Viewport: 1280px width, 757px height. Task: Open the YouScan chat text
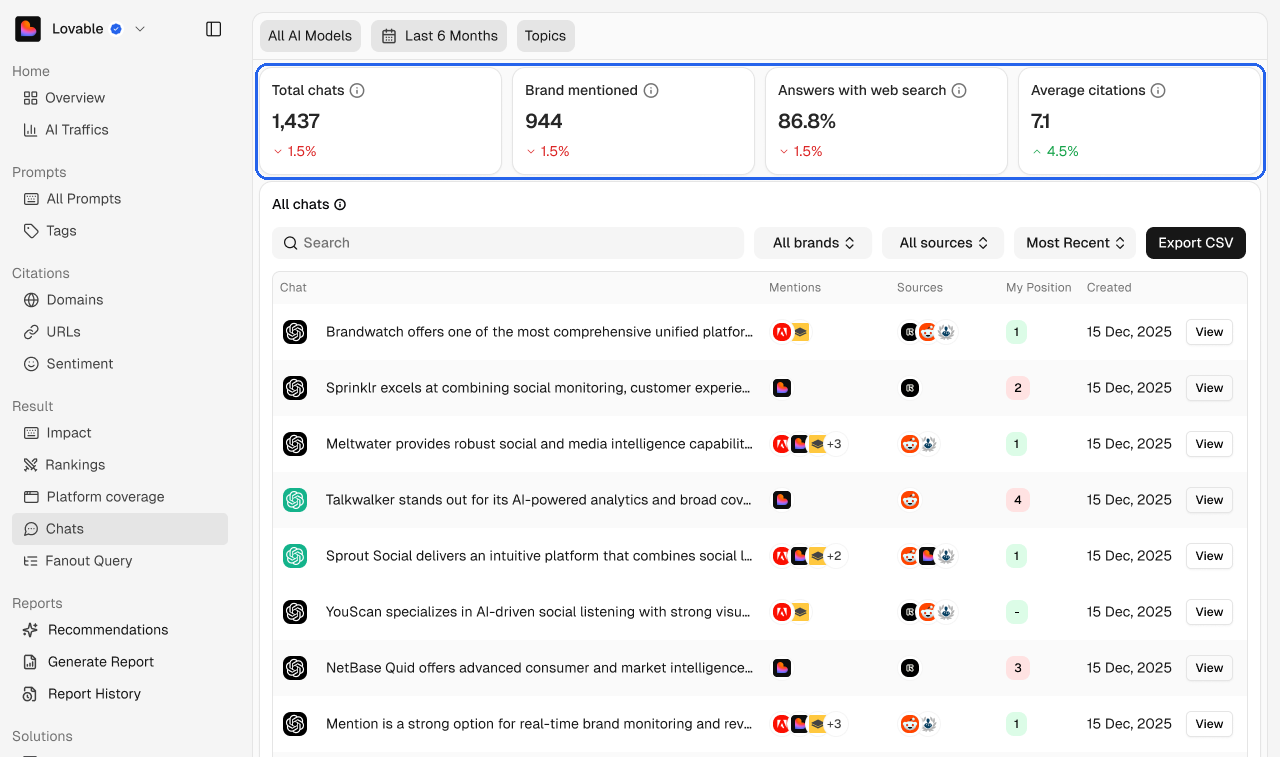(539, 612)
